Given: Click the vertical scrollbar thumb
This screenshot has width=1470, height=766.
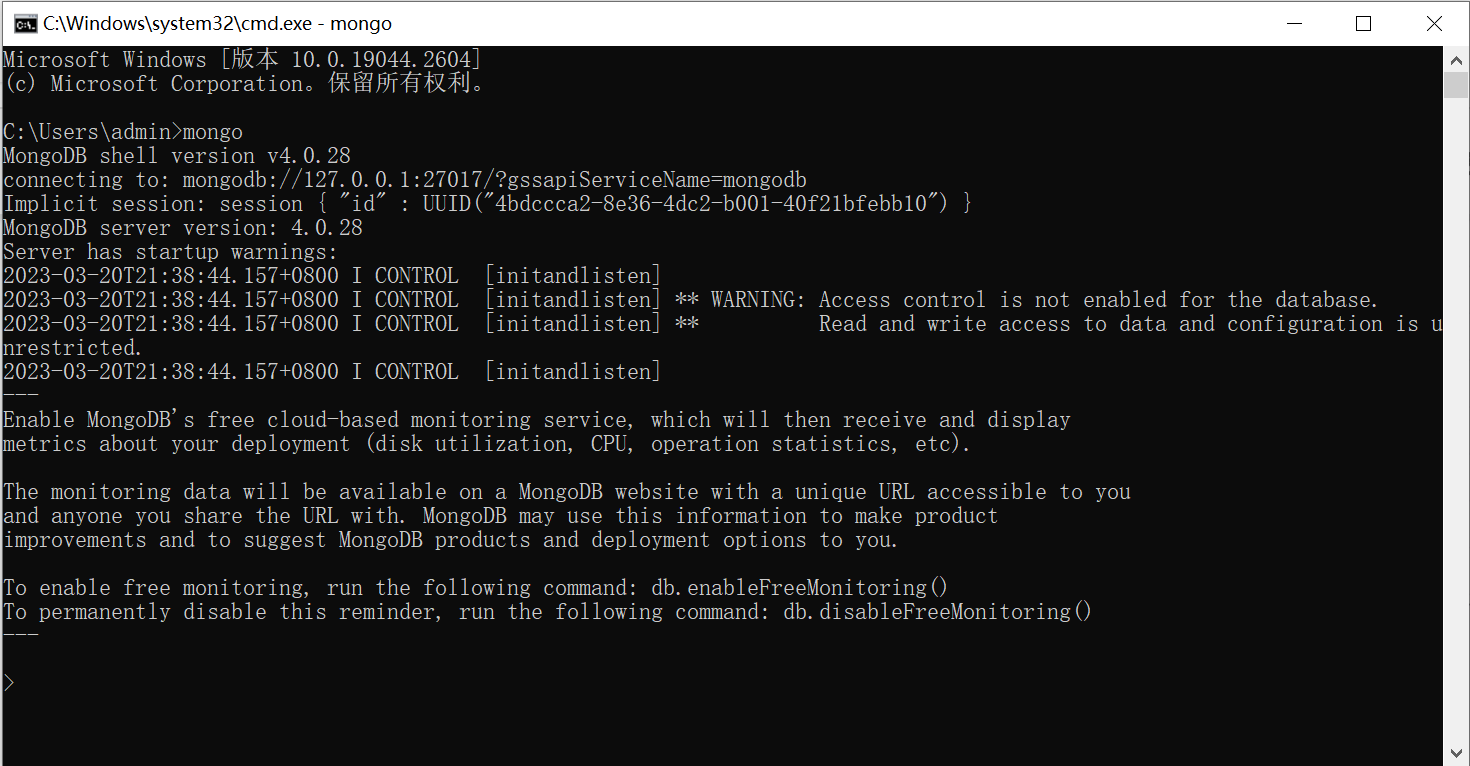Looking at the screenshot, I should click(1456, 85).
